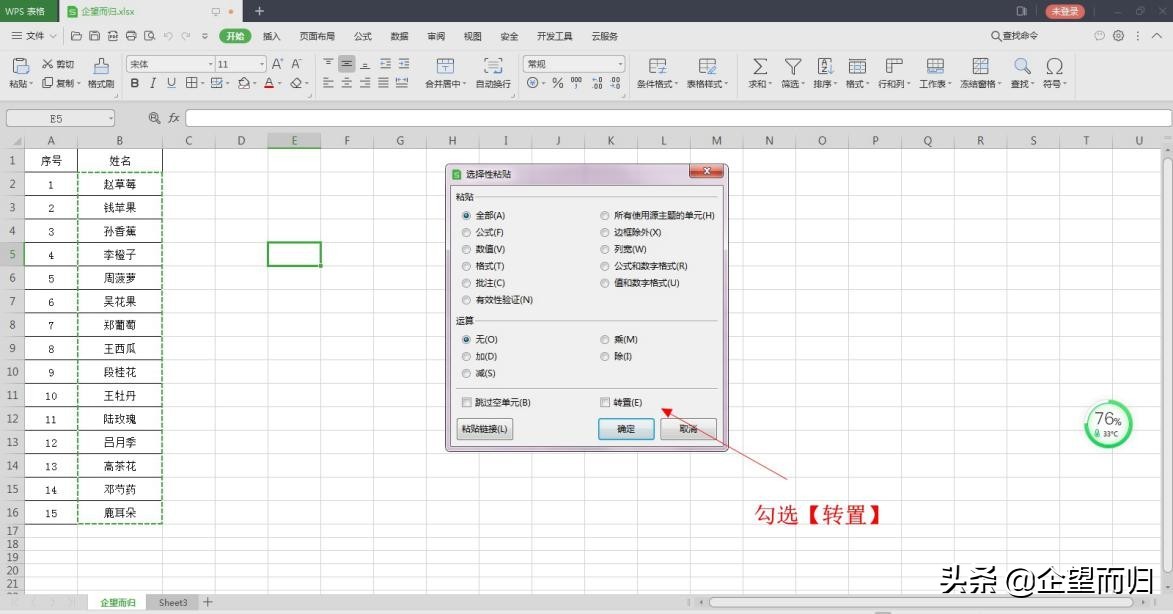The image size is (1173, 614).
Task: Click the Conditional Formatting (条件格式) icon
Action: click(x=658, y=67)
